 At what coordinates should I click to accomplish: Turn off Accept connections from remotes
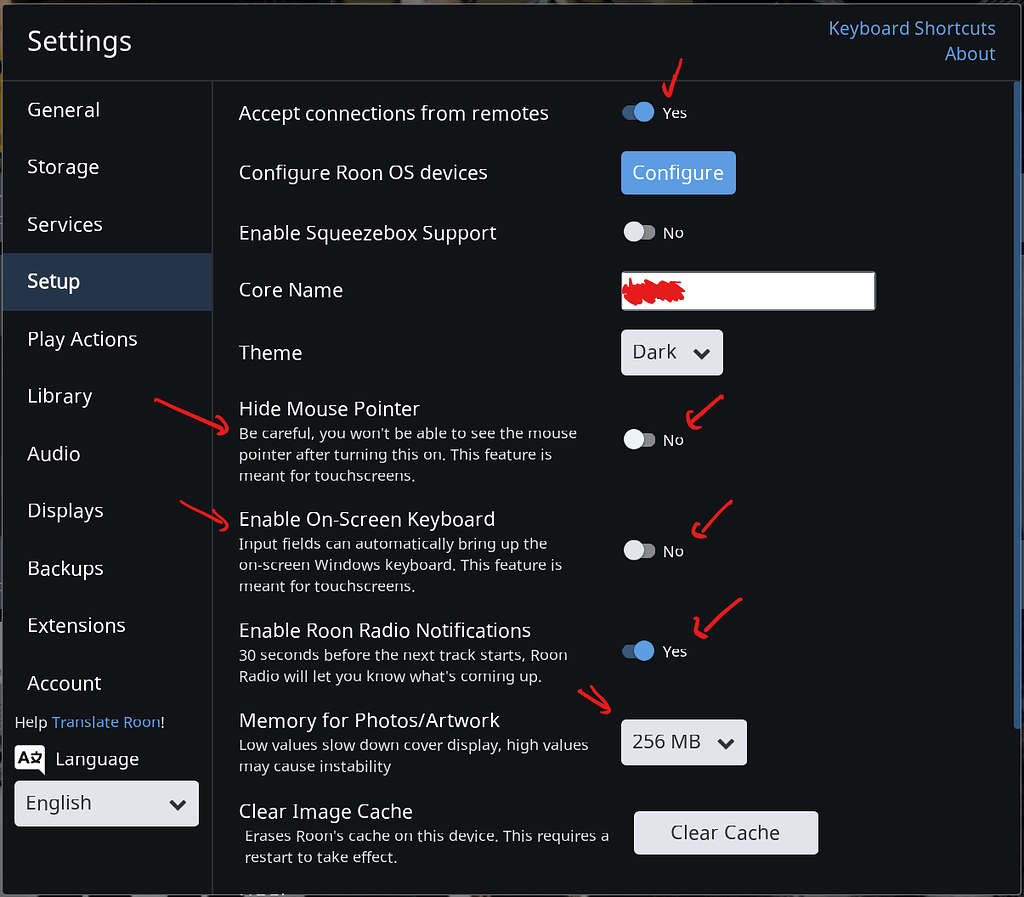[638, 112]
